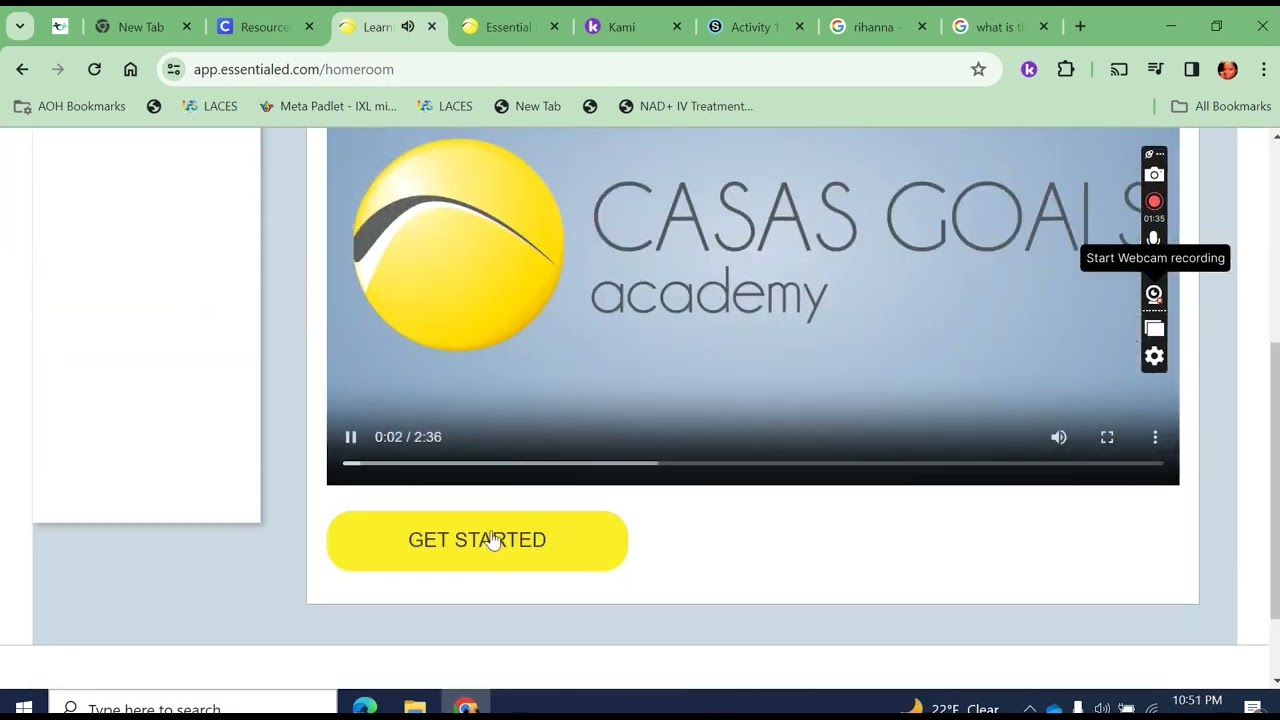Image resolution: width=1280 pixels, height=720 pixels.
Task: Pause the CASAS GOALS academy video
Action: tap(351, 437)
